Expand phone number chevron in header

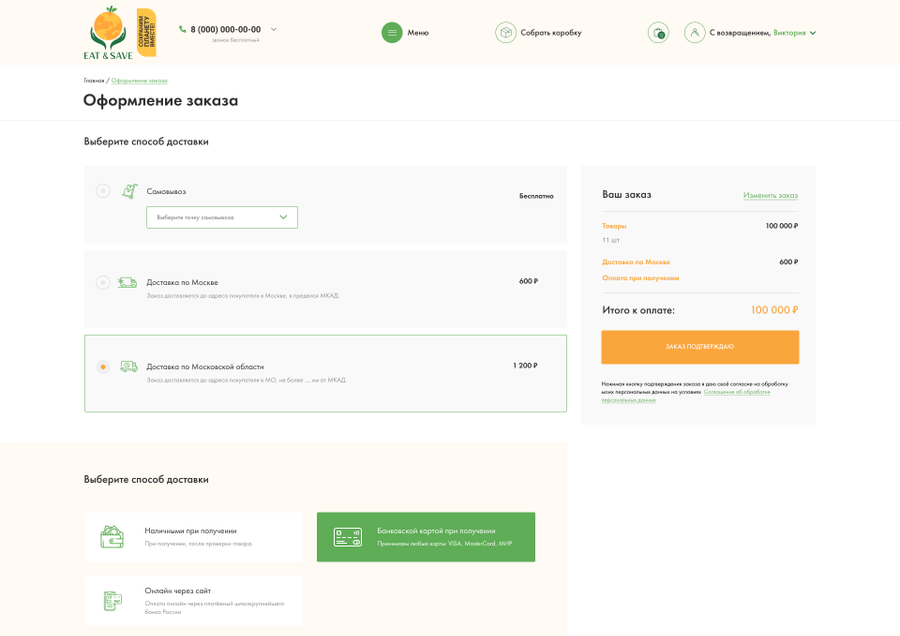pos(274,29)
